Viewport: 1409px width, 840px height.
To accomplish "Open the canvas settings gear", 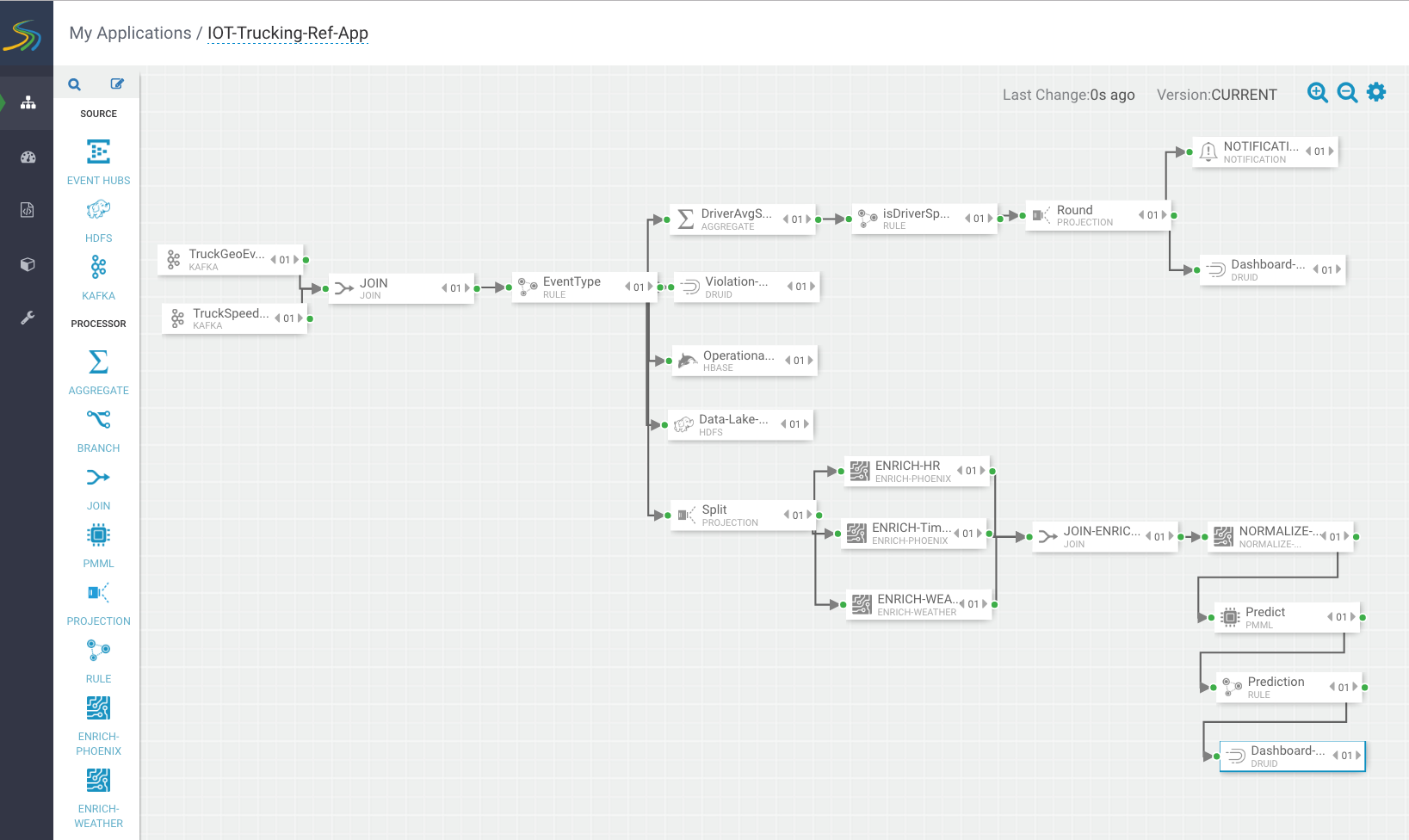I will [1376, 92].
